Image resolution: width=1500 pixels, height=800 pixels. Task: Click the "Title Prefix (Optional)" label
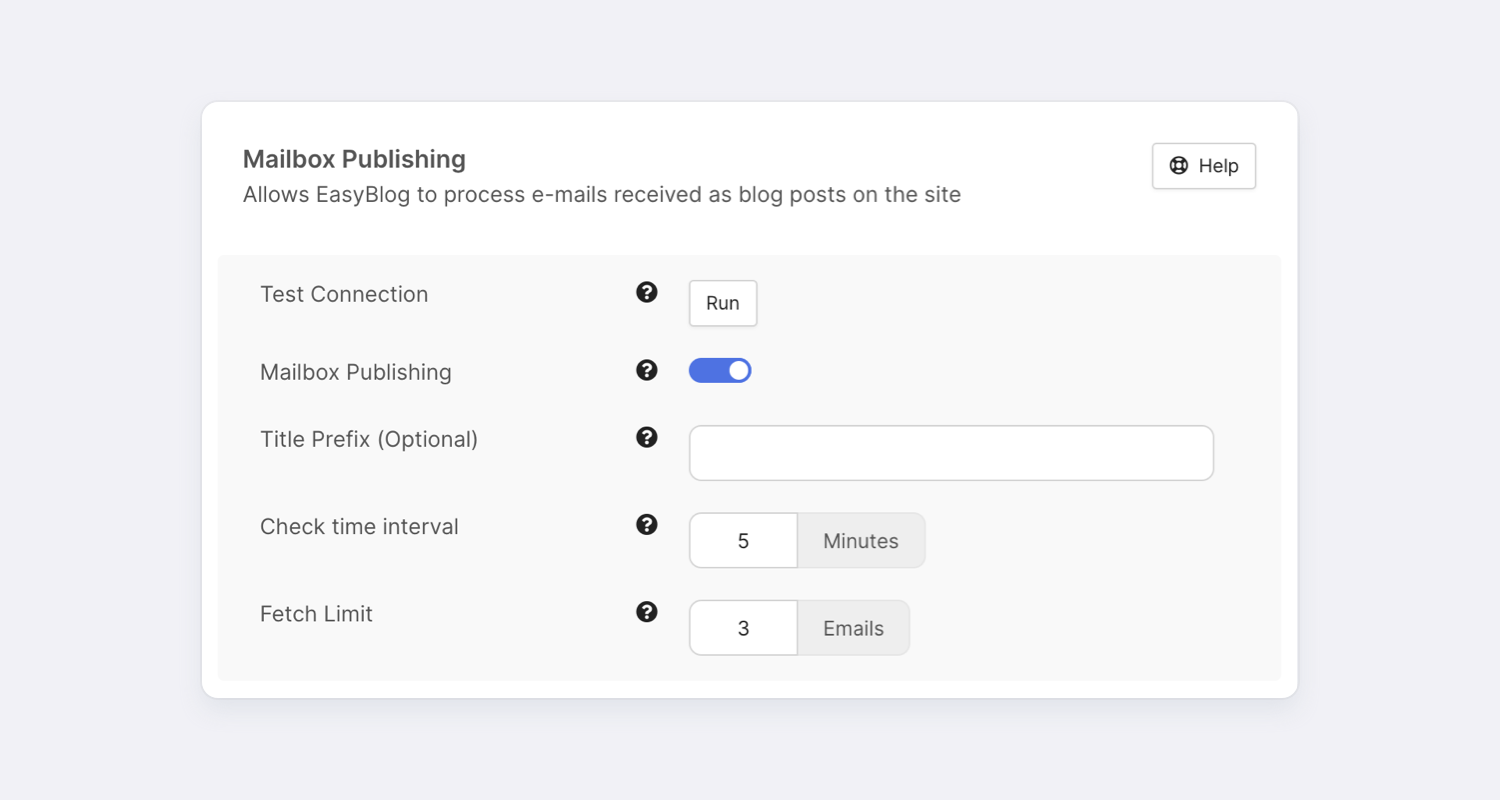coord(369,439)
